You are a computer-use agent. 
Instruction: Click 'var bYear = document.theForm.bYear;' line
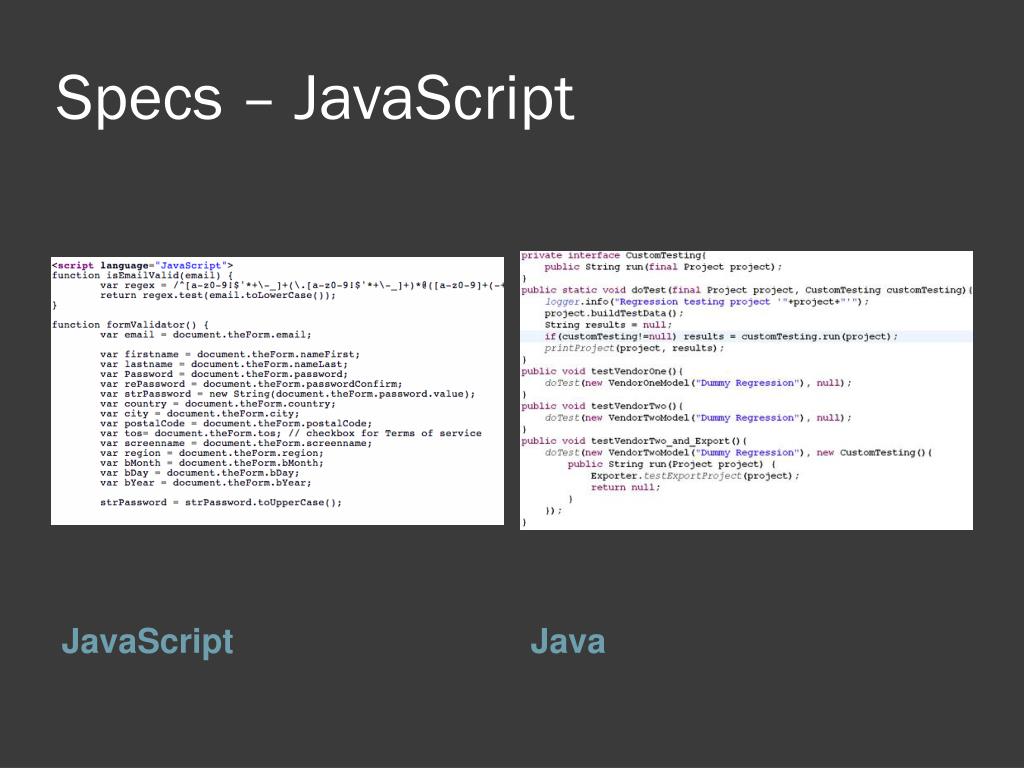206,483
